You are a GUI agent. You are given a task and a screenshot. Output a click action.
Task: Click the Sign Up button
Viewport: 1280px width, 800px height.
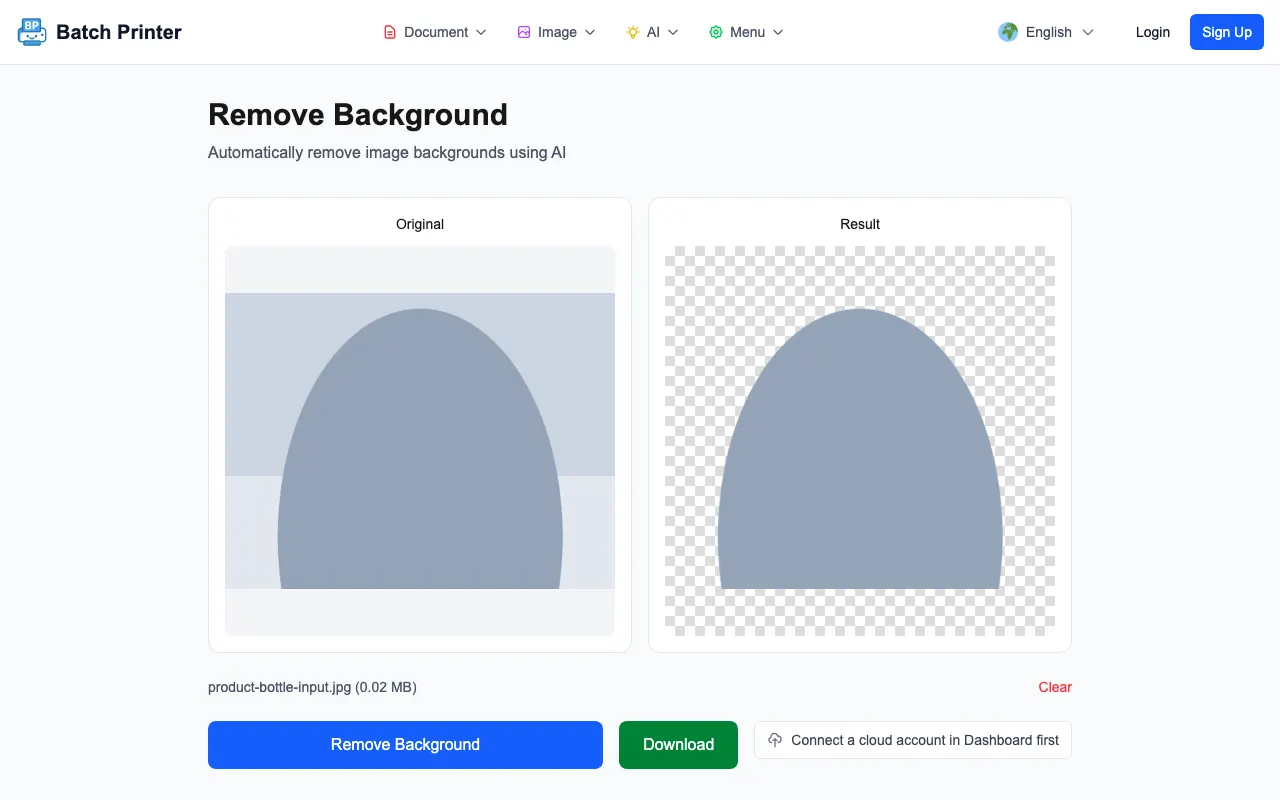(1227, 32)
